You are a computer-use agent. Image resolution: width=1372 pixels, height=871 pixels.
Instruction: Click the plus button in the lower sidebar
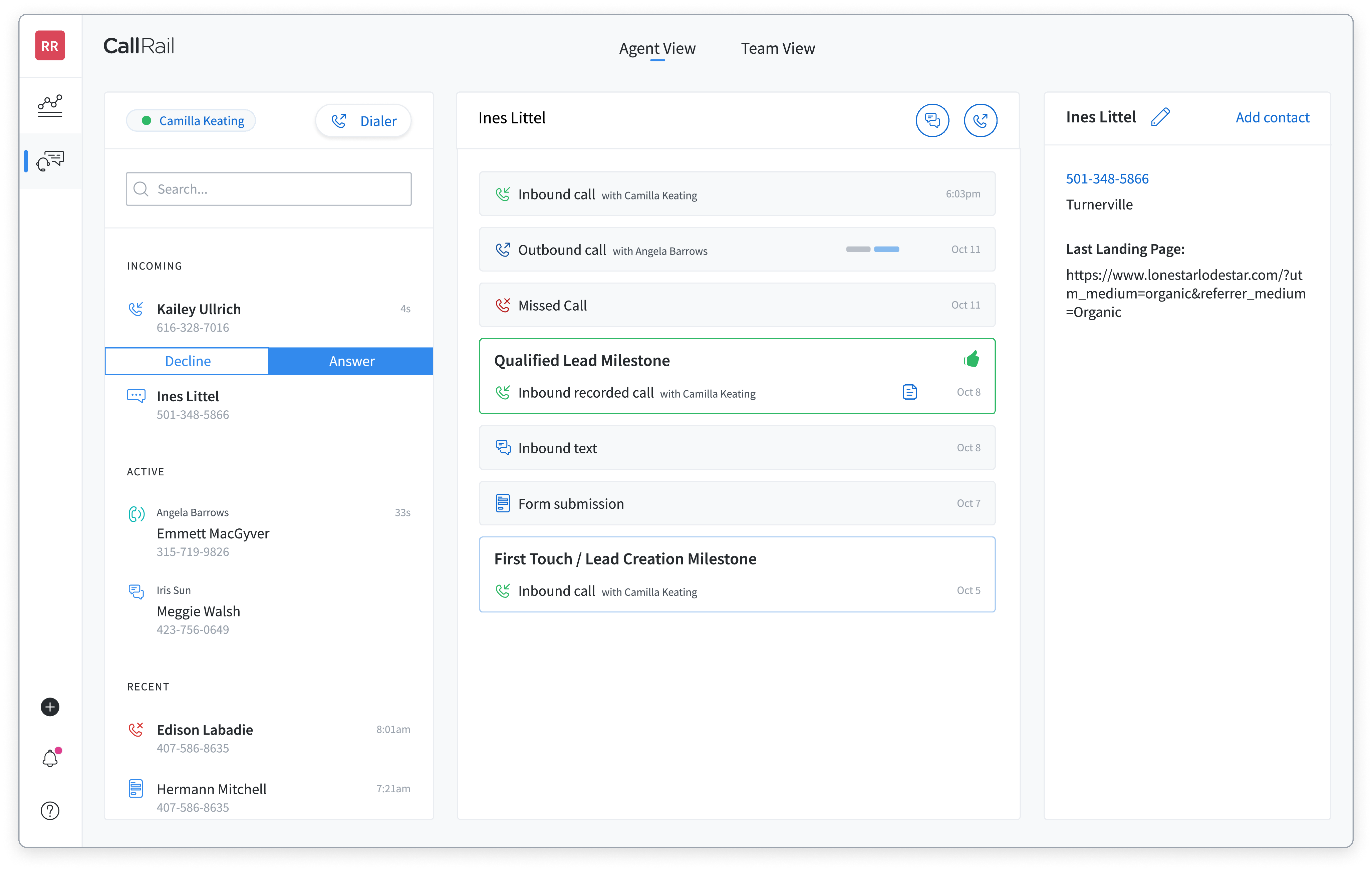(50, 707)
